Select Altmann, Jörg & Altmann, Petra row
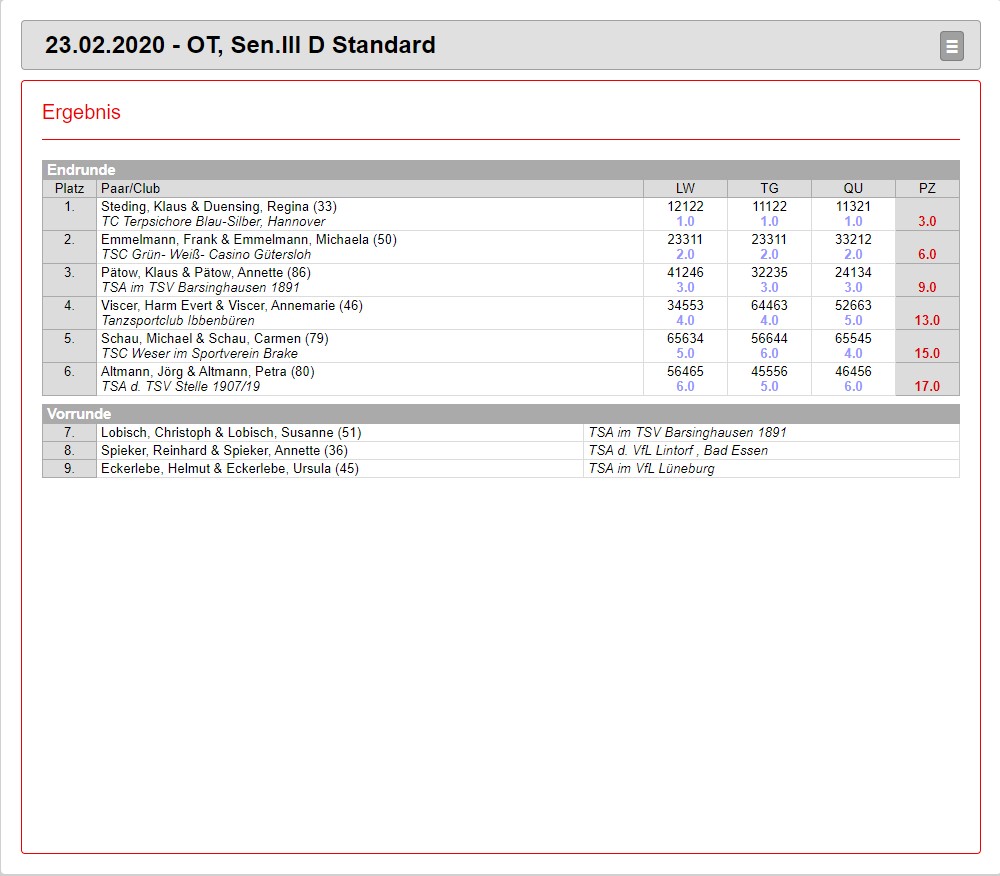 (x=207, y=372)
